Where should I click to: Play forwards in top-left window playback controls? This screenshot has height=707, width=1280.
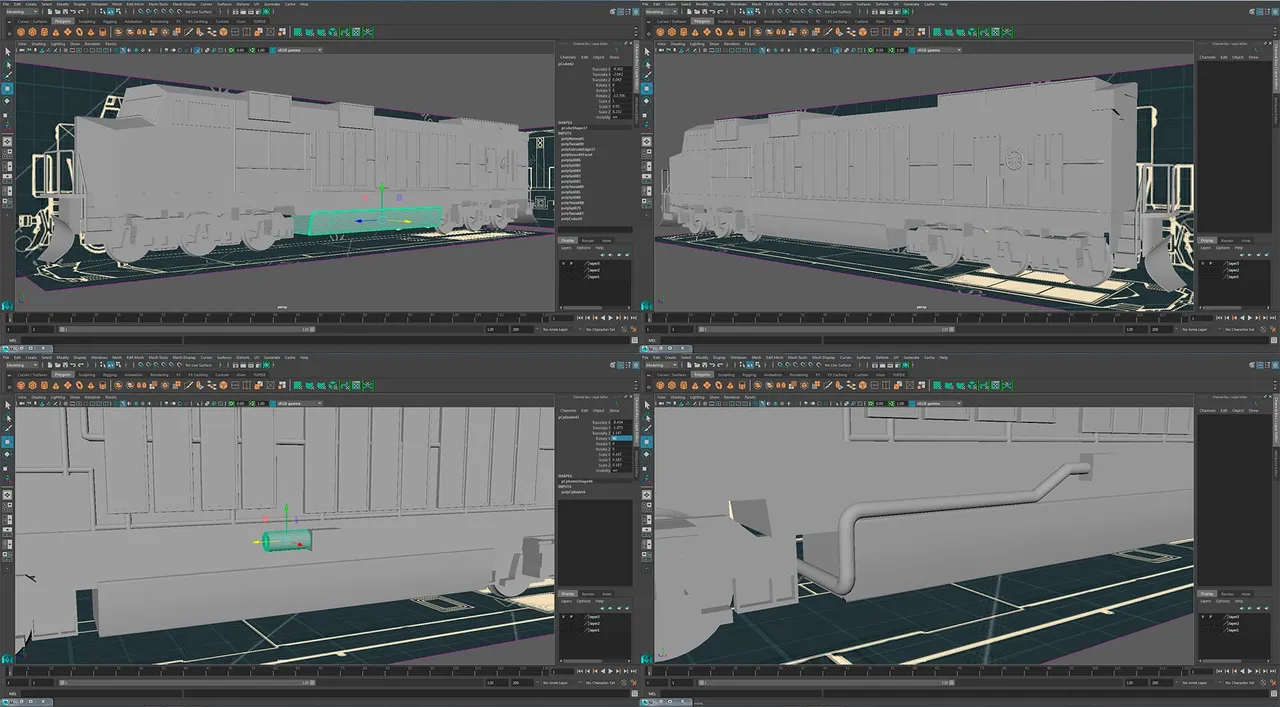[x=610, y=318]
